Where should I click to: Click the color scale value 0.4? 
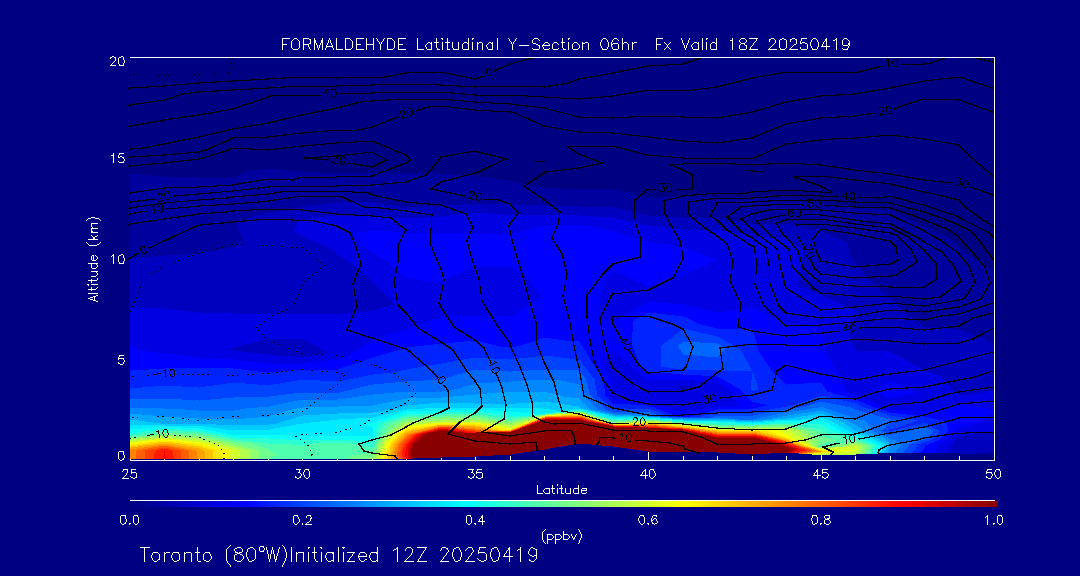pyautogui.click(x=475, y=520)
